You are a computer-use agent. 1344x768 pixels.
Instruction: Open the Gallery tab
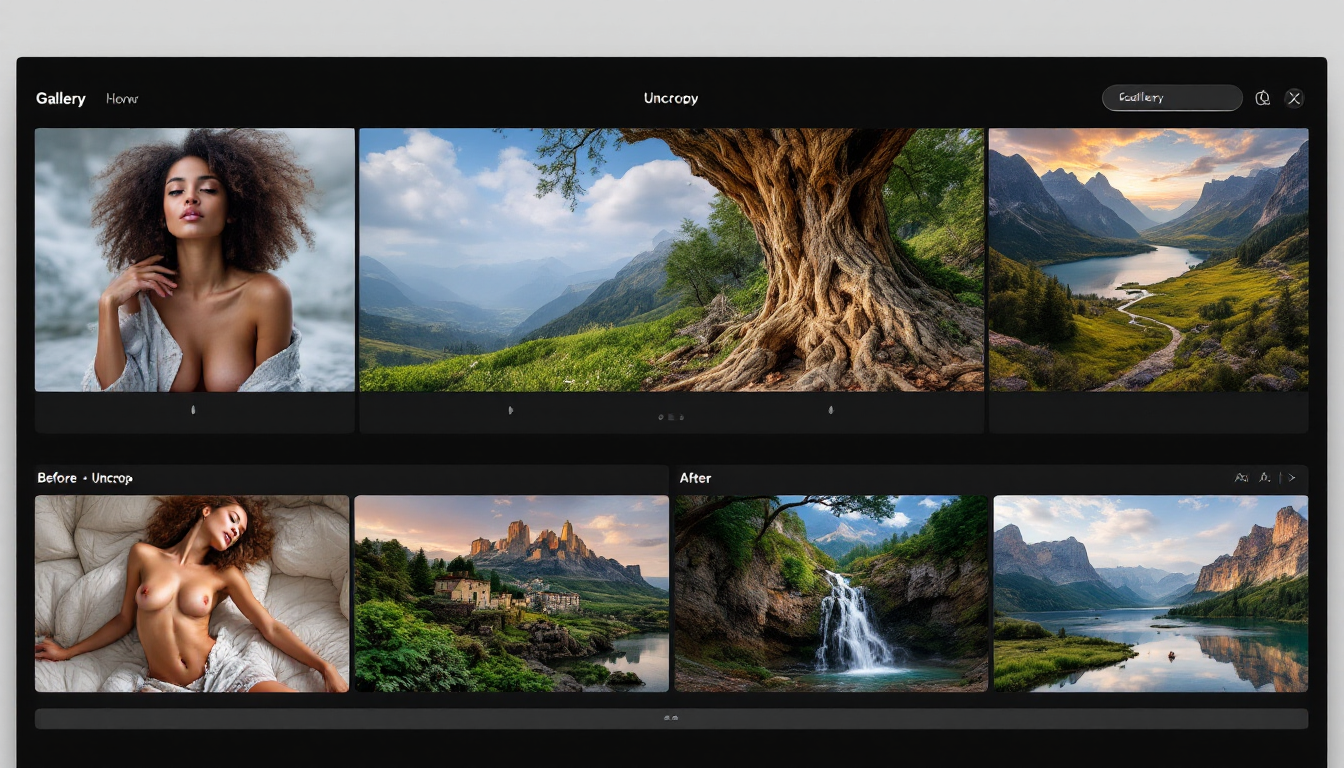point(60,99)
